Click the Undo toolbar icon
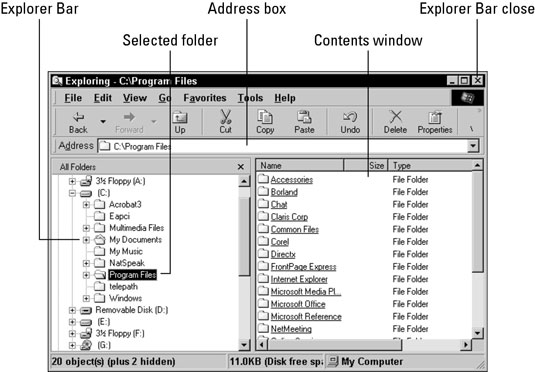This screenshot has width=535, height=372. [350, 117]
